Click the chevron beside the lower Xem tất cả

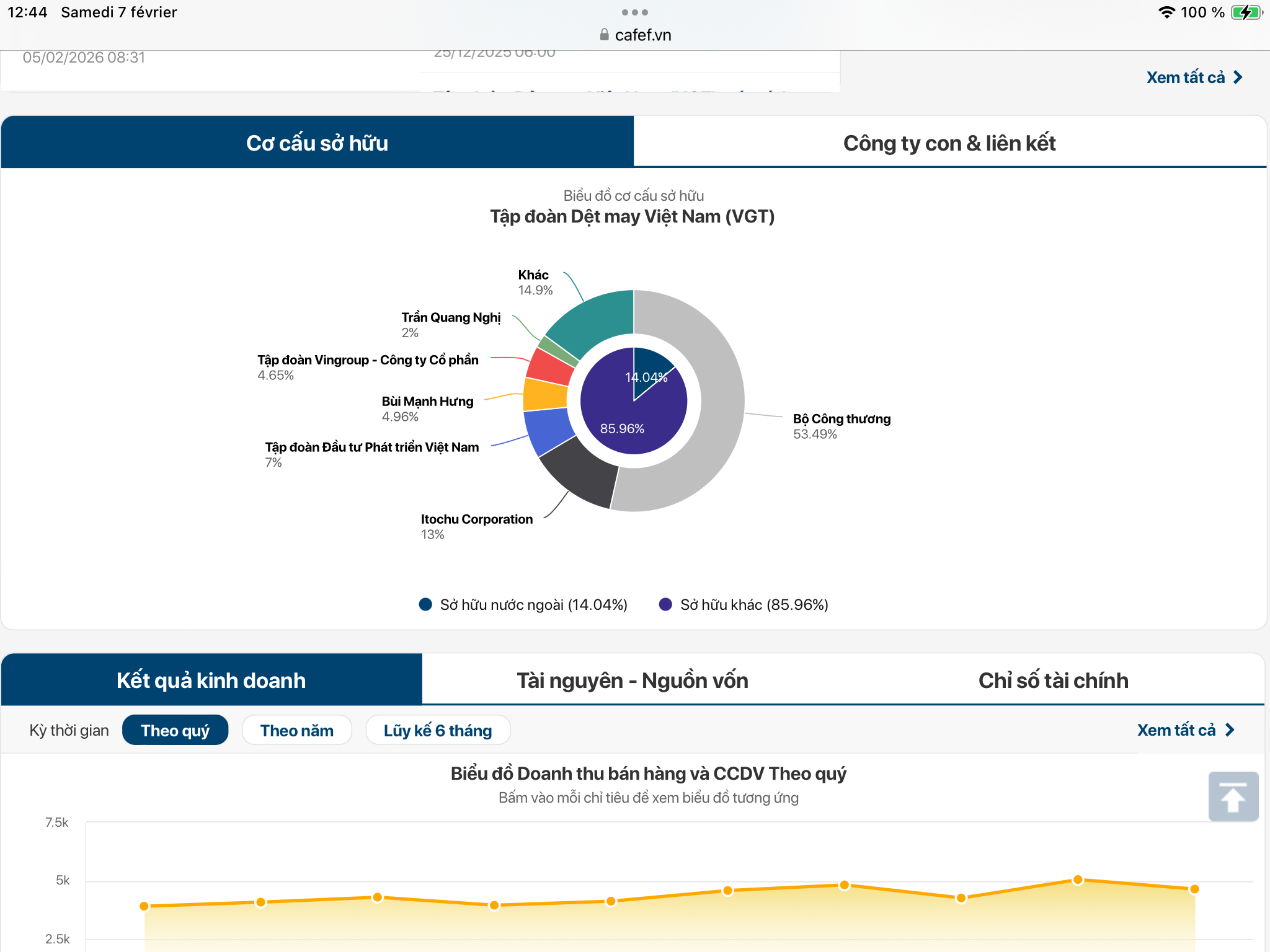tap(1230, 730)
